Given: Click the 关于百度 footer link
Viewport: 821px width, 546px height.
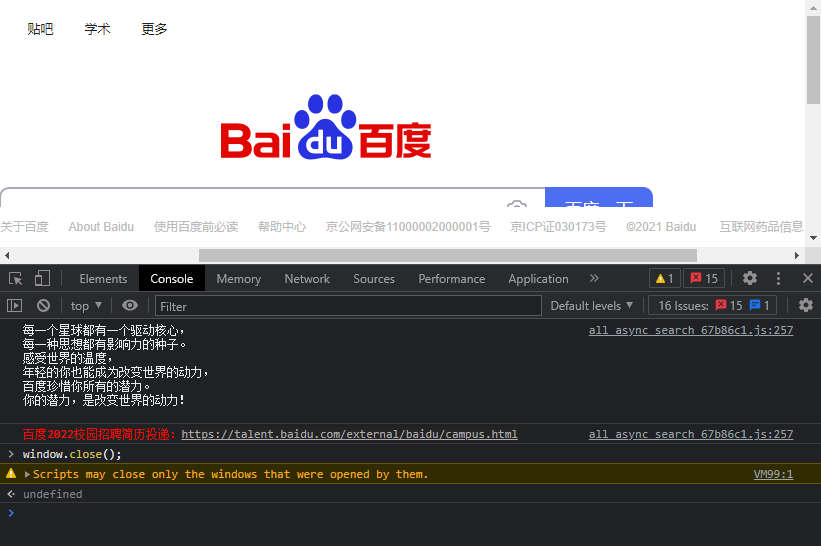Looking at the screenshot, I should pyautogui.click(x=24, y=227).
